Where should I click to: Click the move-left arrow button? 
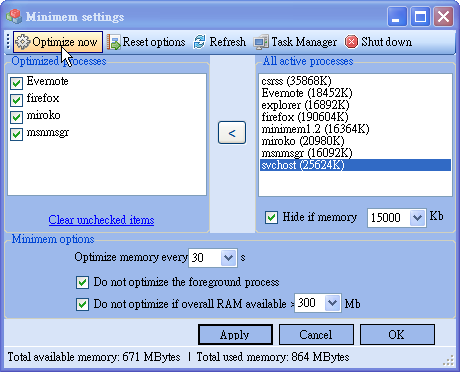232,133
